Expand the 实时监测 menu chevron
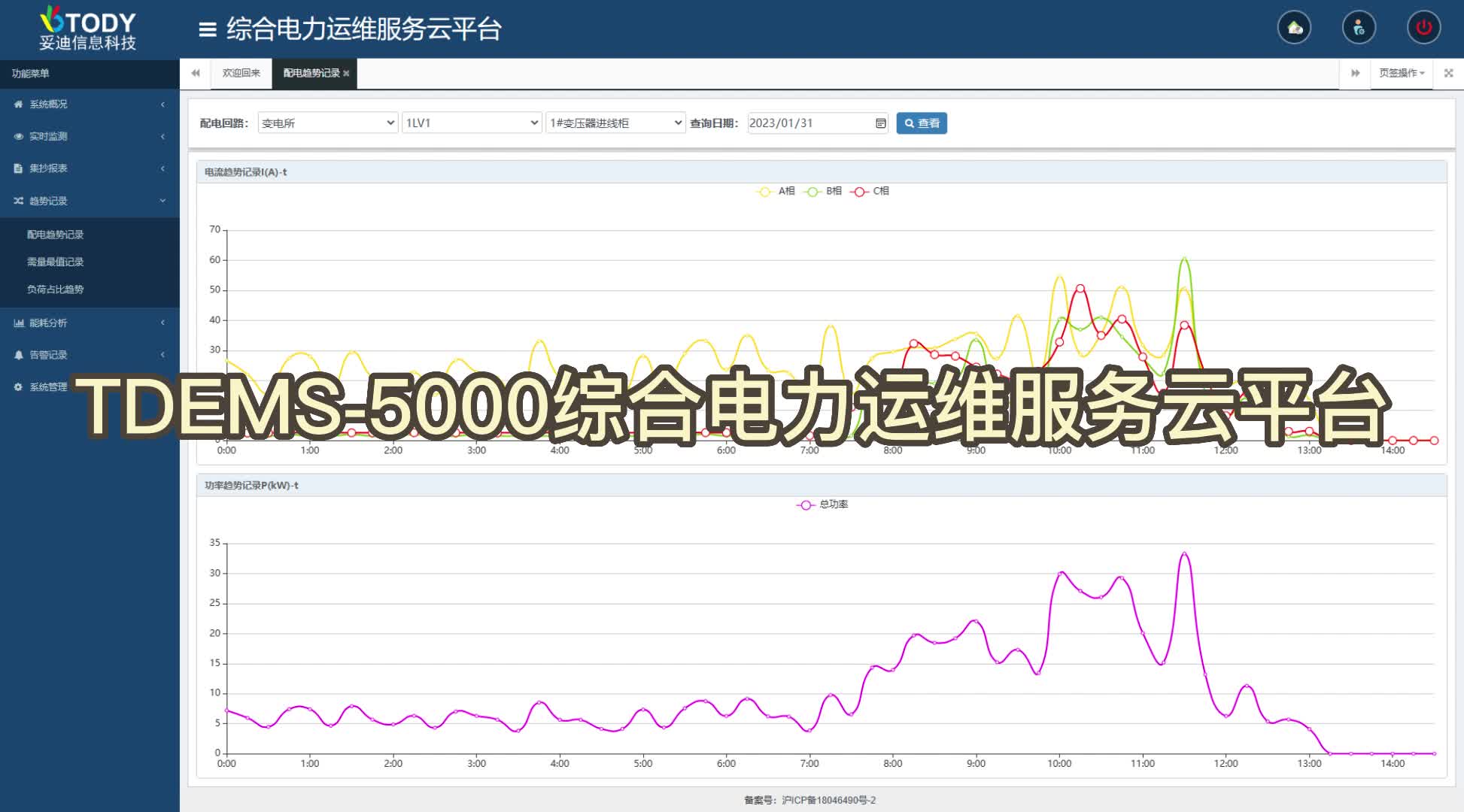The height and width of the screenshot is (812, 1464). pos(162,136)
